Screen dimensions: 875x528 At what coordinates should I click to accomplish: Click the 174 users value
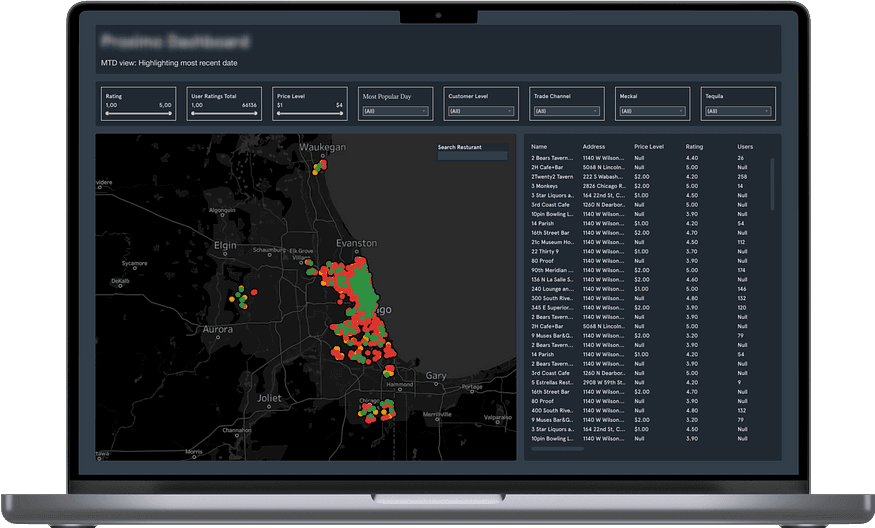tap(742, 270)
